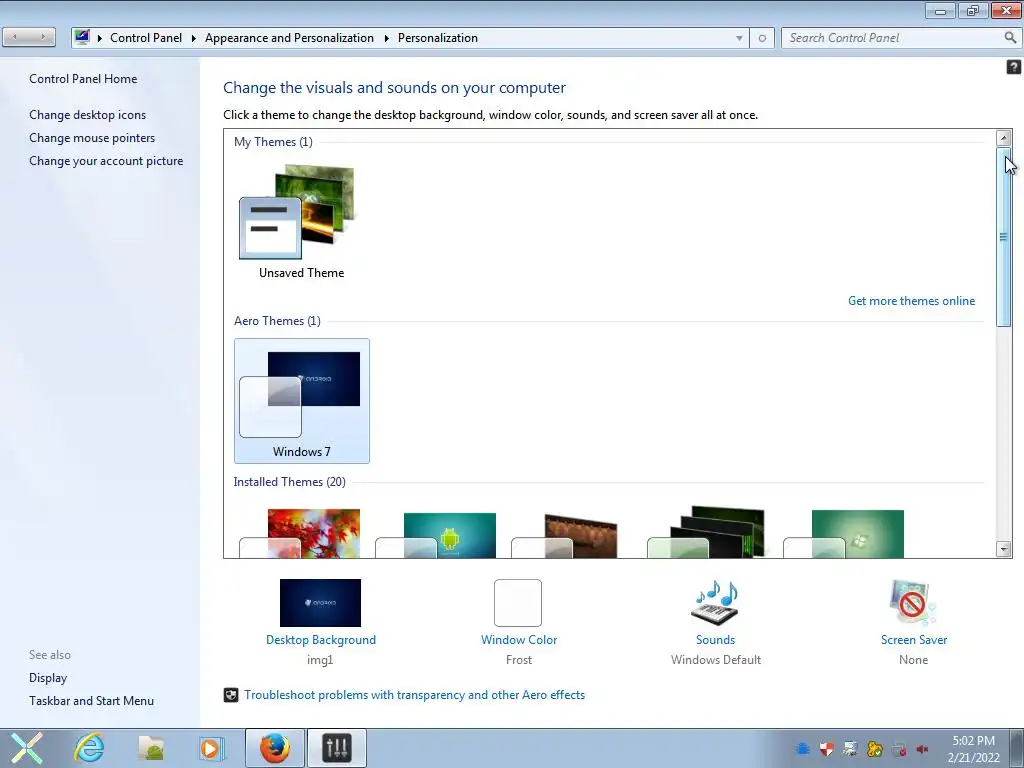Viewport: 1024px width, 768px height.
Task: Refresh the Control Panel address bar
Action: [x=761, y=38]
